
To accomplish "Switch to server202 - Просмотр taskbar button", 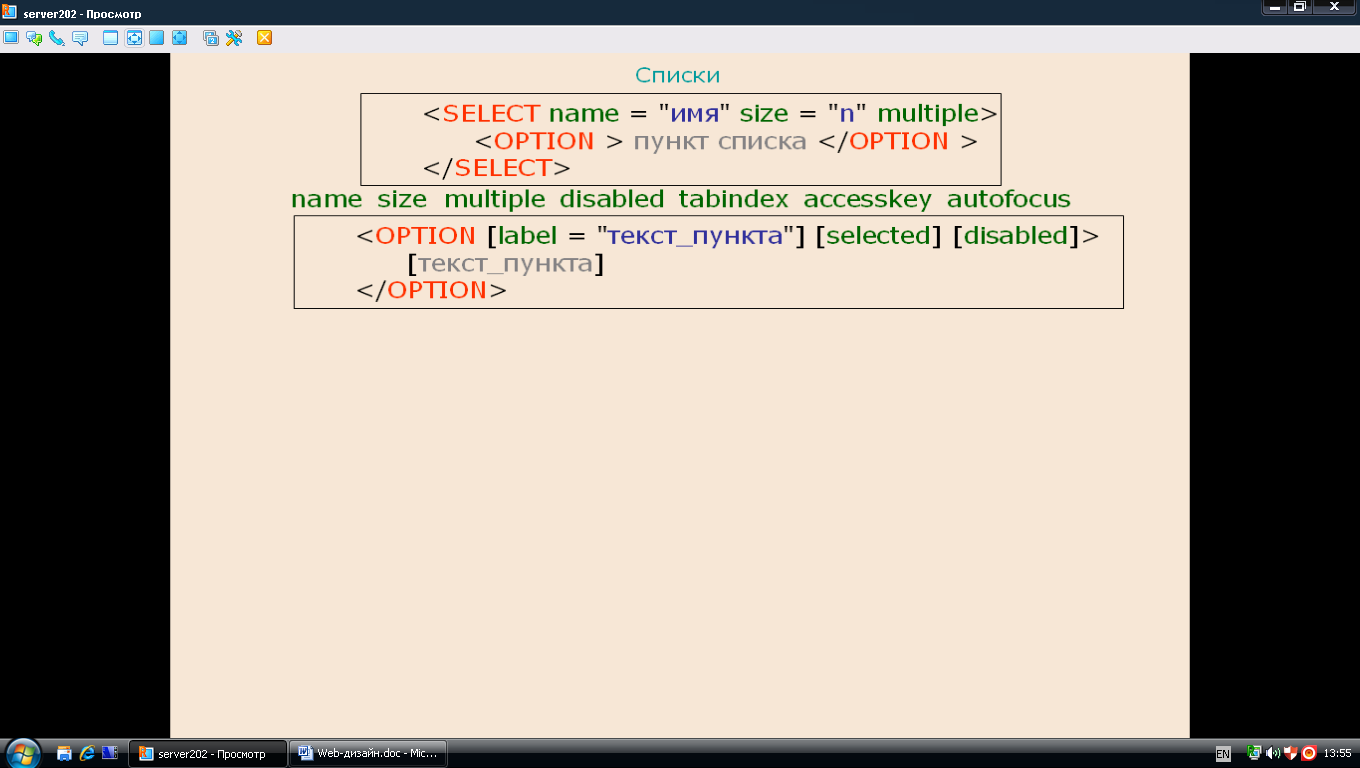I will [207, 753].
